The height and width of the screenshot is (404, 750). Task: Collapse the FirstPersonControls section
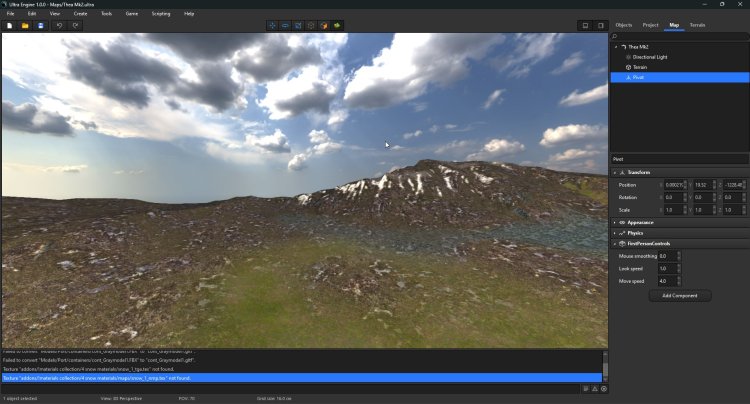pyautogui.click(x=616, y=244)
